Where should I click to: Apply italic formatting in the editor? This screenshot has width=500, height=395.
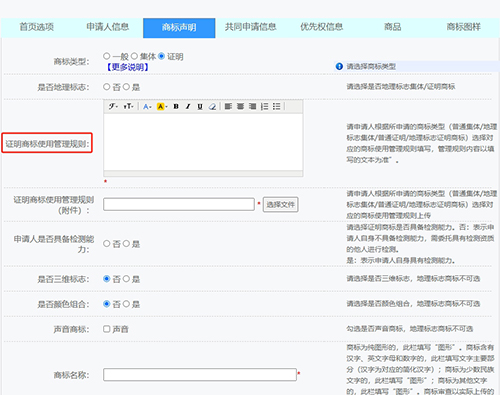coord(188,106)
